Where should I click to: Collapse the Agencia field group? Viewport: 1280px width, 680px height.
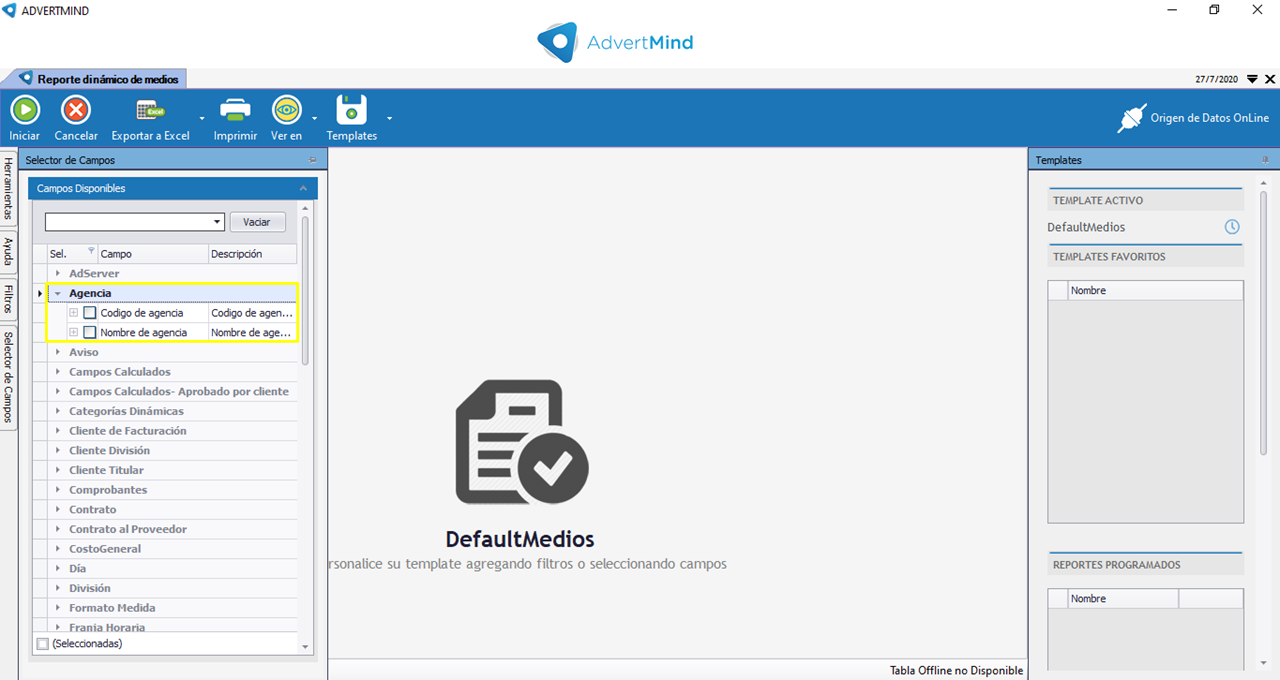click(x=58, y=294)
